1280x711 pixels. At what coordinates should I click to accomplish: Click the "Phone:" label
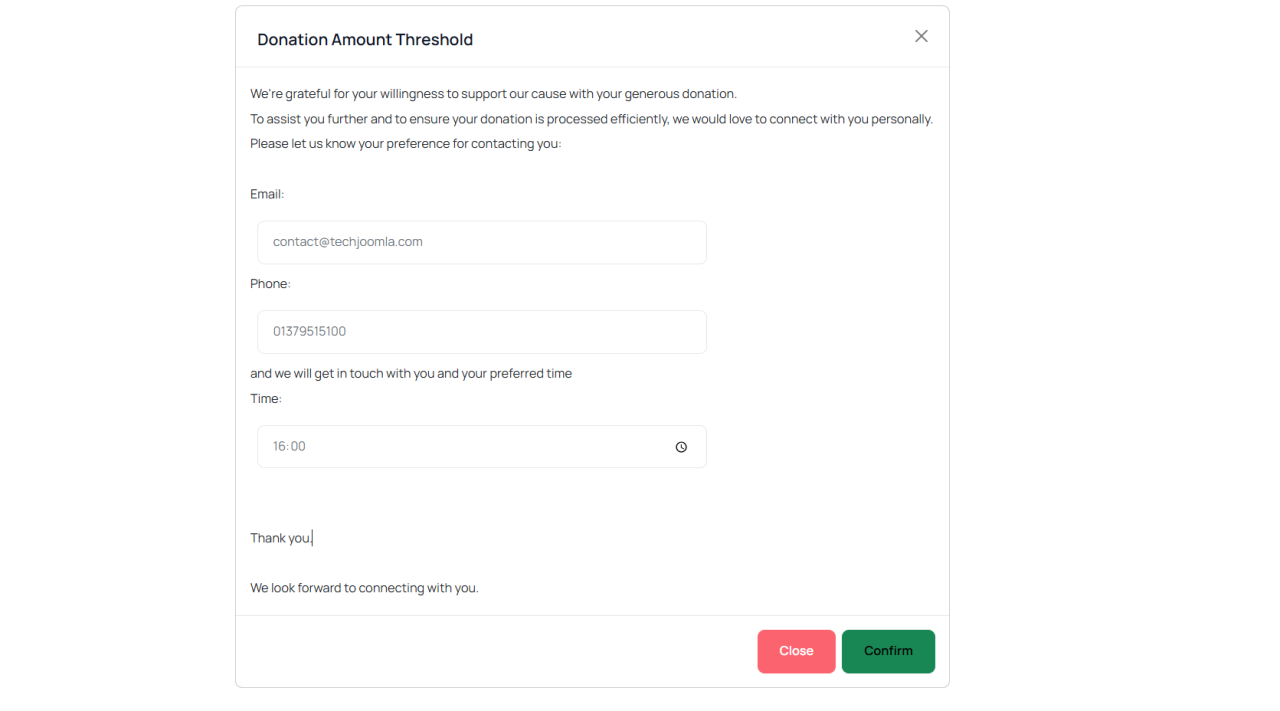pyautogui.click(x=270, y=284)
